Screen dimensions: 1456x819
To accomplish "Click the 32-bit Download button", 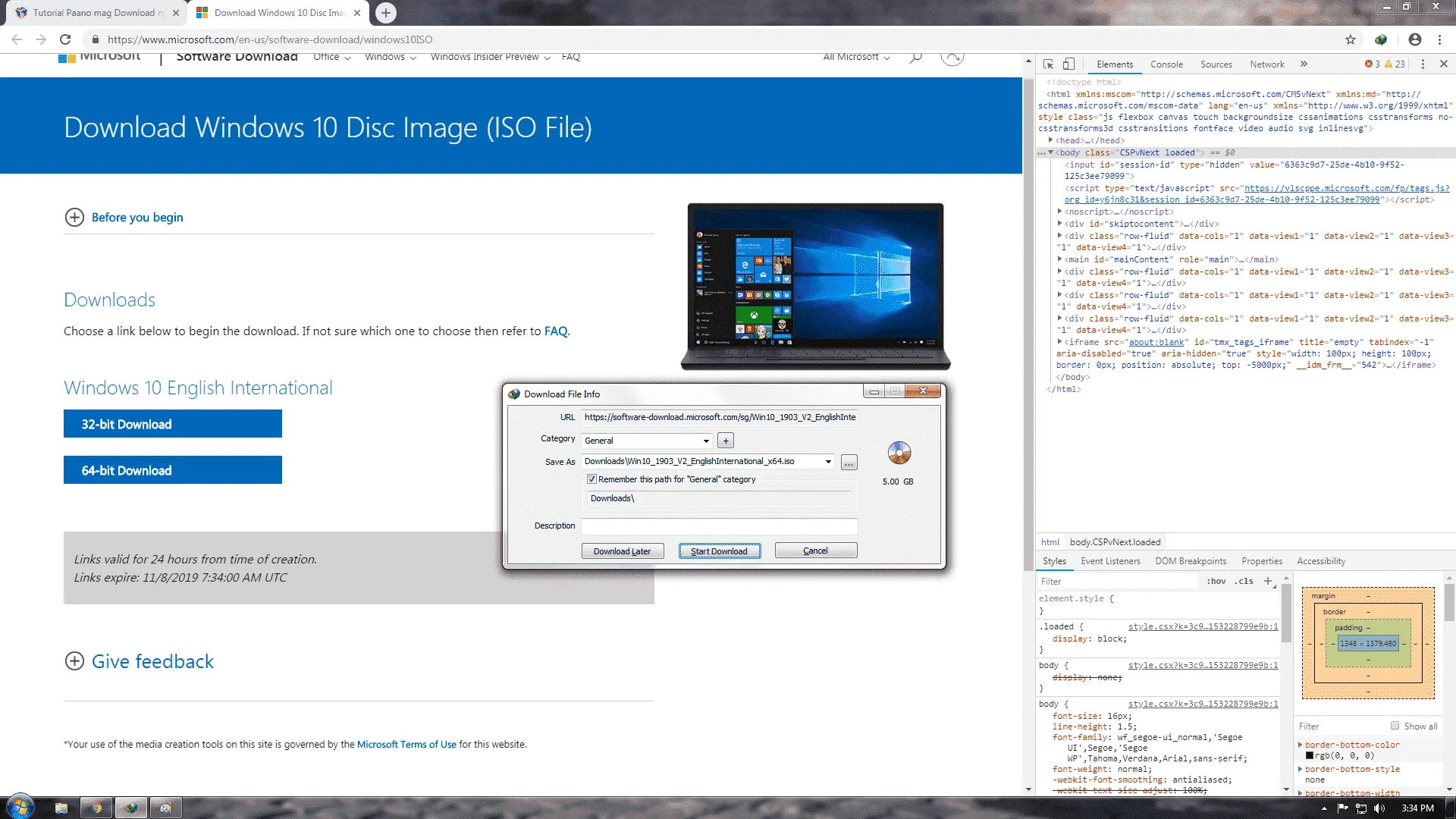I will 173,424.
